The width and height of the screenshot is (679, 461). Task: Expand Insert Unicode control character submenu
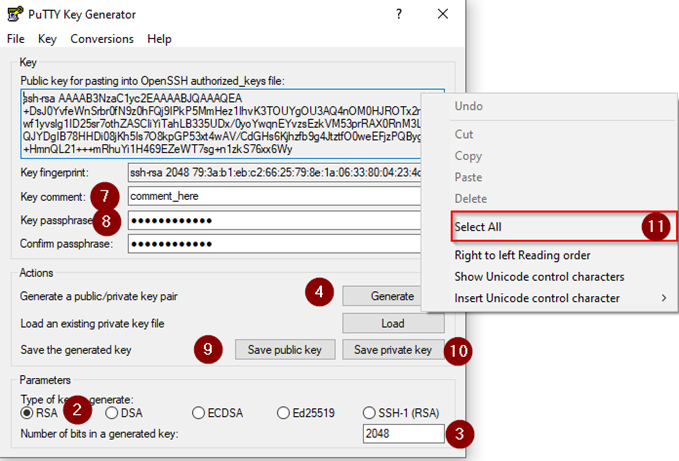pos(549,298)
